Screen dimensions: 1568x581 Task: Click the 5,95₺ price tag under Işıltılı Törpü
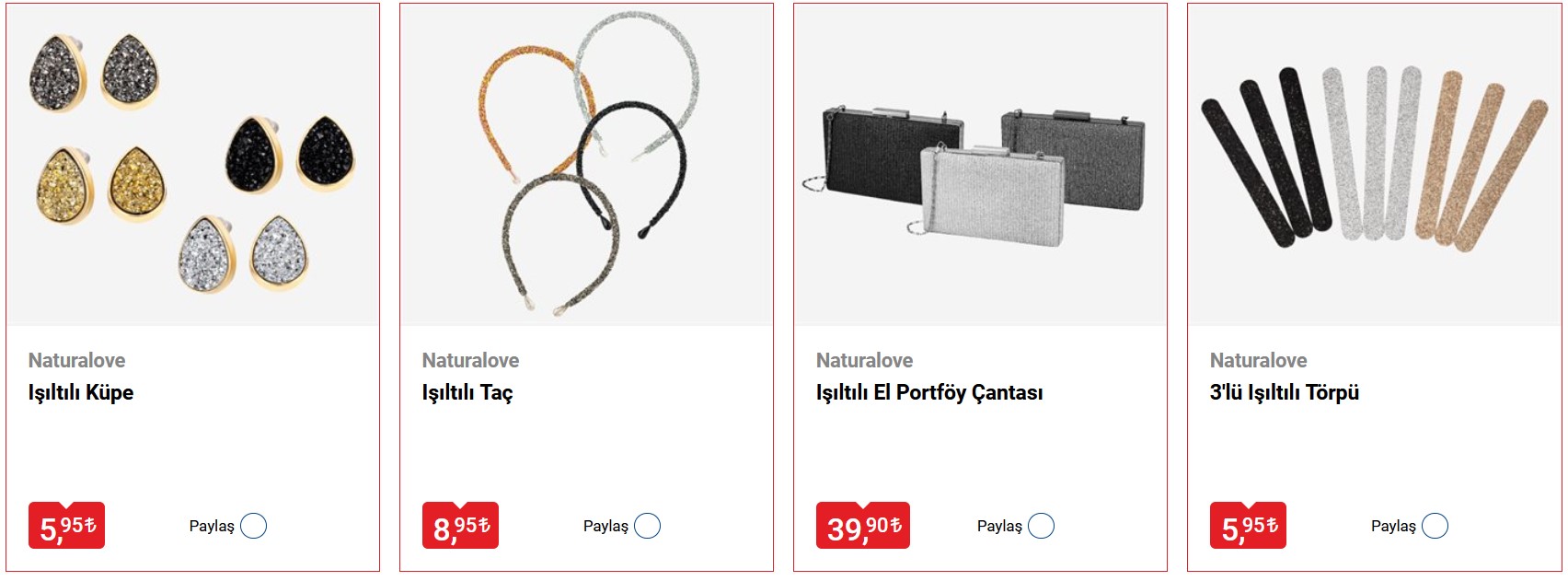(x=1248, y=526)
